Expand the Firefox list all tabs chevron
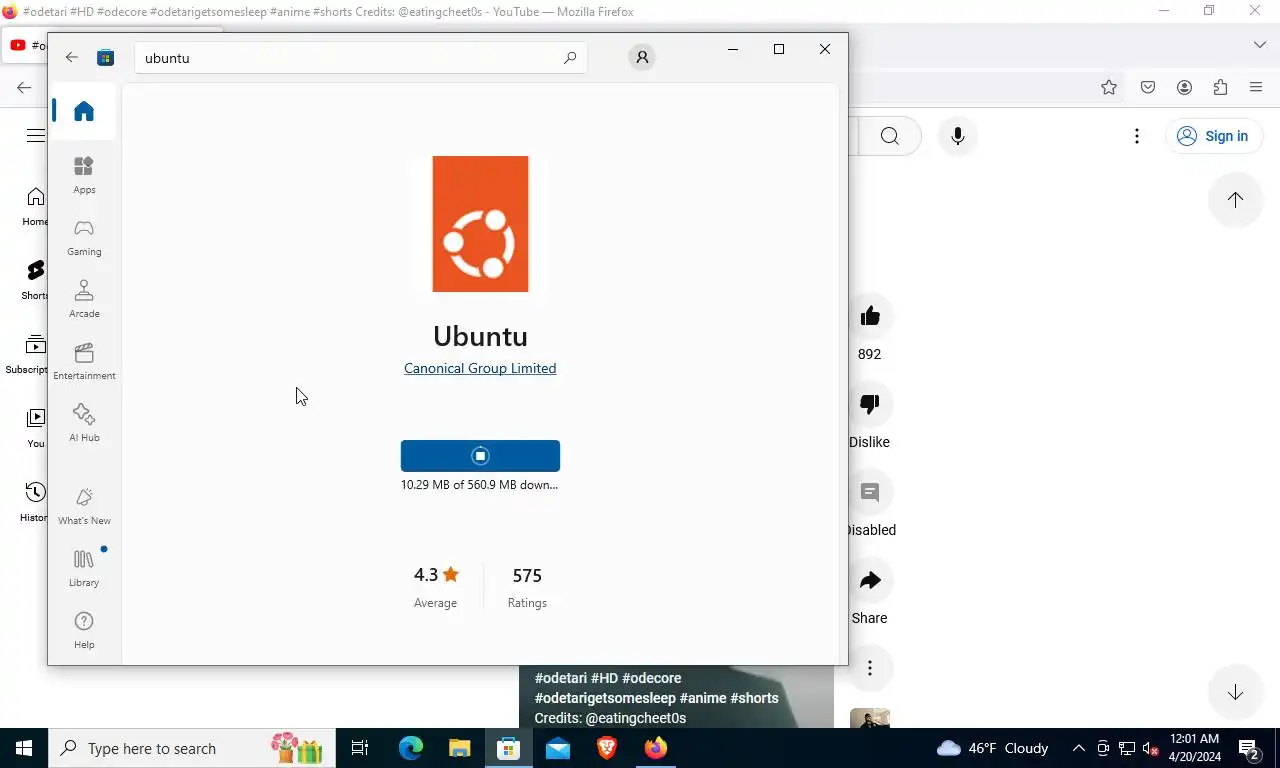This screenshot has width=1280, height=768. [x=1260, y=45]
